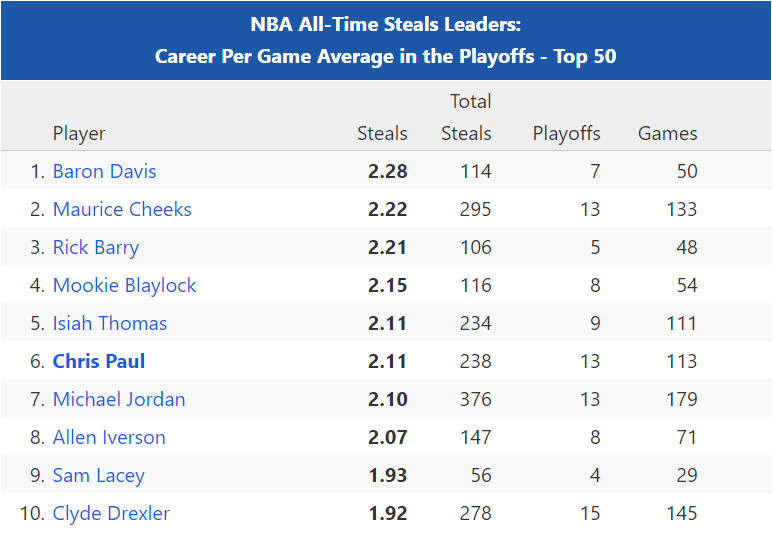Visit Michael Jordan's player link
The image size is (772, 537).
click(x=119, y=399)
